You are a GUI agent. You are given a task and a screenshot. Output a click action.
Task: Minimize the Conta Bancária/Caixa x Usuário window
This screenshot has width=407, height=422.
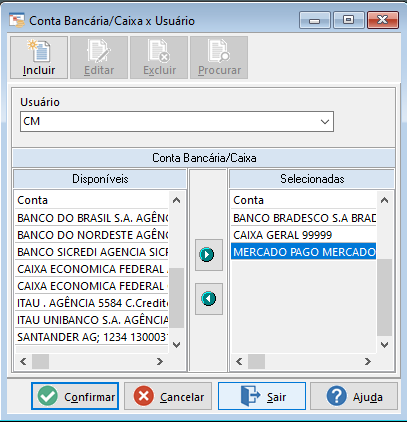coord(315,20)
